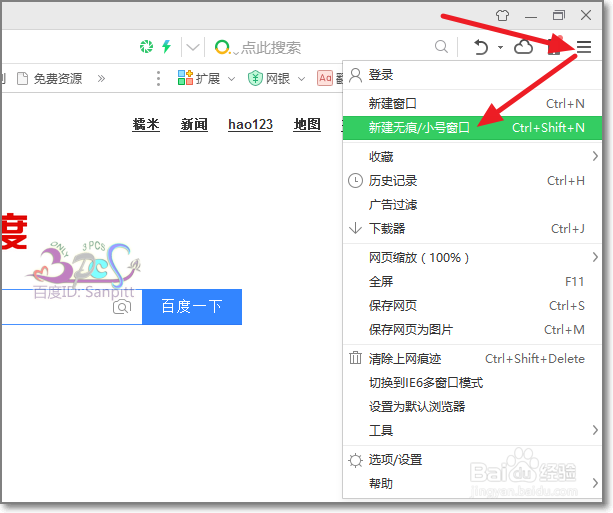Click the gear settings icon

pos(355,460)
